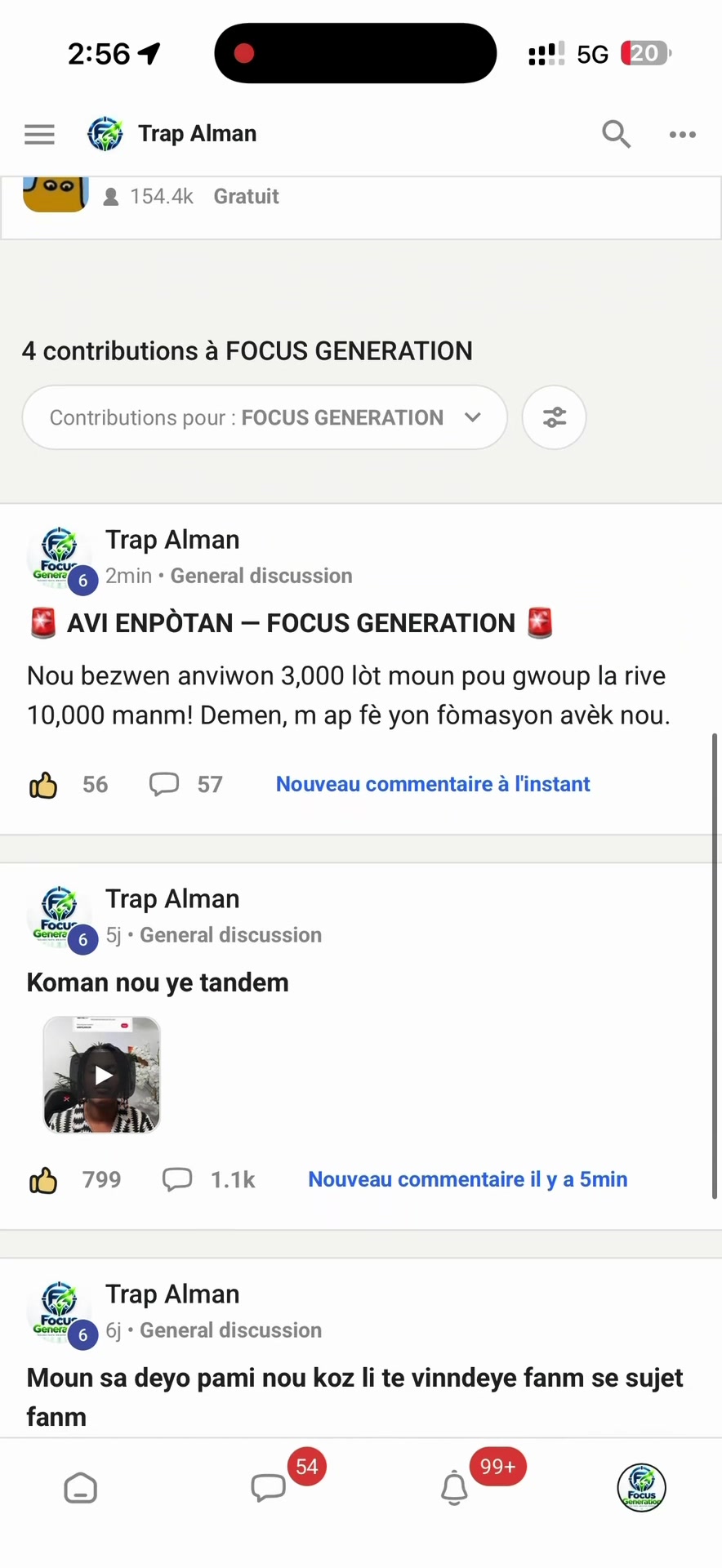
Task: Open notifications bell with 99+ badge
Action: 454,1488
